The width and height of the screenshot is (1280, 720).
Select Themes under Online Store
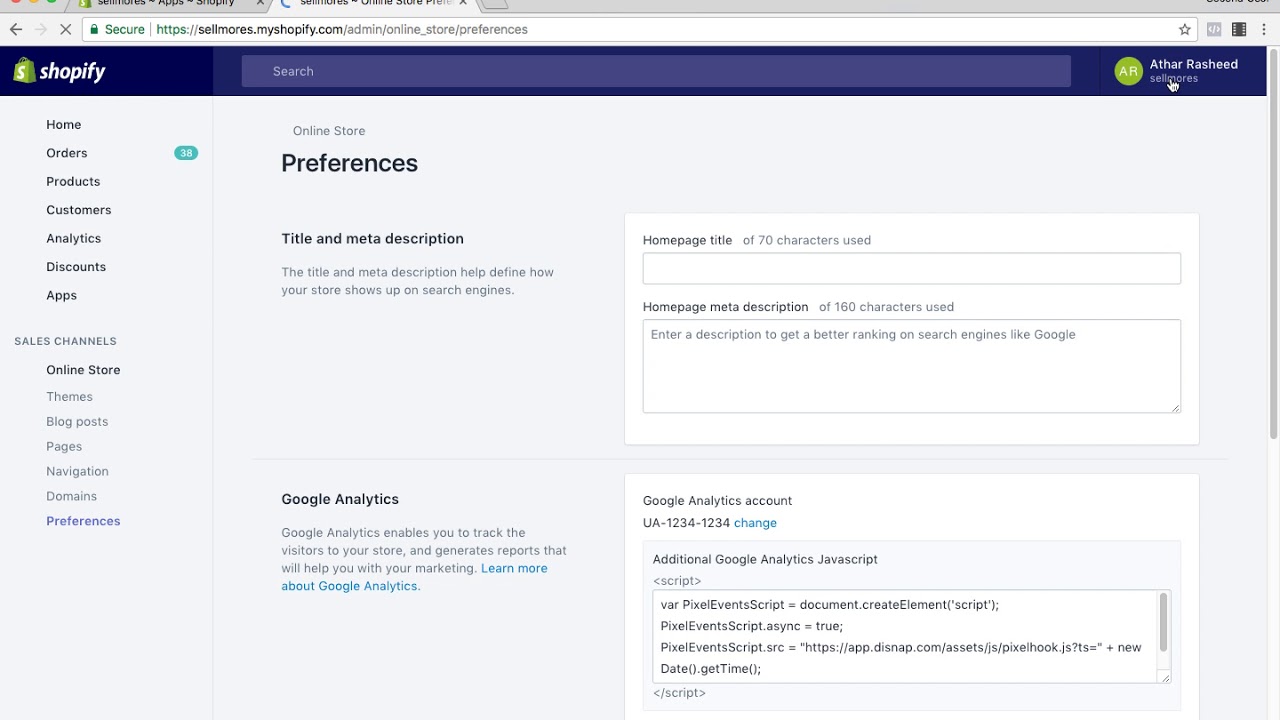pos(69,397)
